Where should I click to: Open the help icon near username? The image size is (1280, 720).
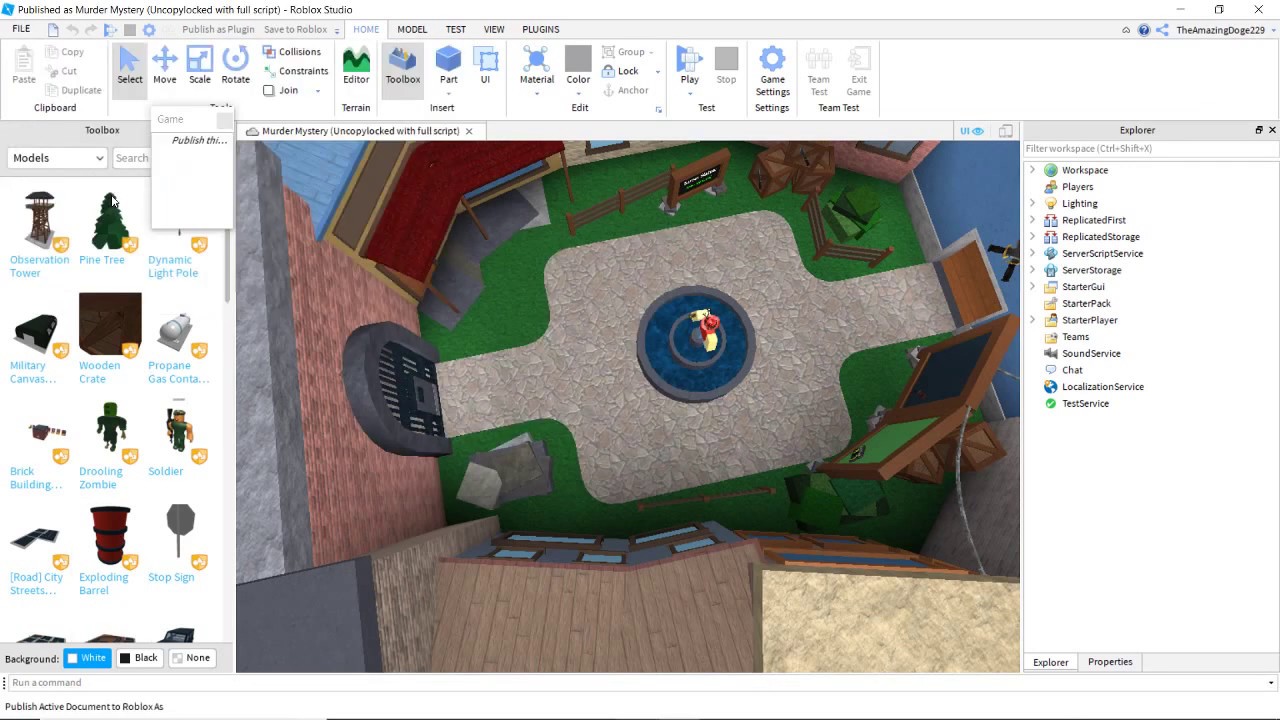pyautogui.click(x=1143, y=30)
